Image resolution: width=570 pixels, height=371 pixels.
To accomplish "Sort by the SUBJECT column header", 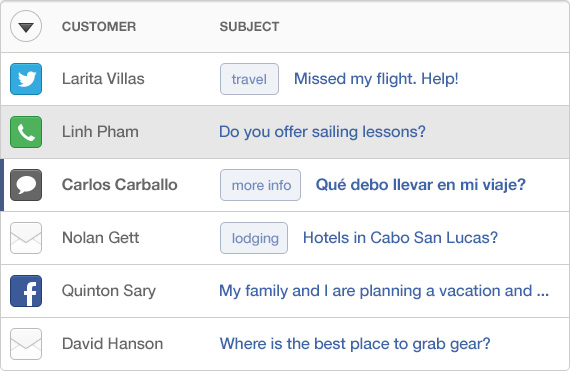I will 249,27.
